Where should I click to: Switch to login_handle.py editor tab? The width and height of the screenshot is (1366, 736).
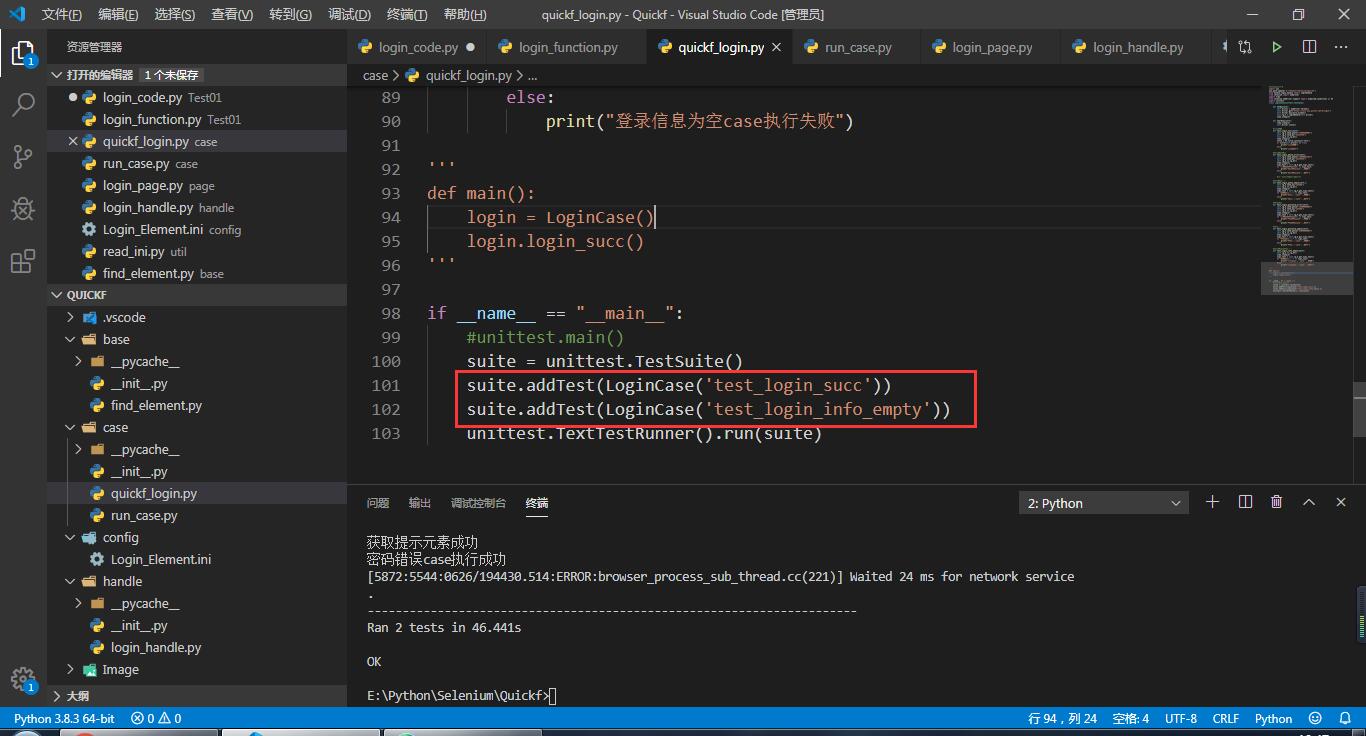[x=1138, y=47]
